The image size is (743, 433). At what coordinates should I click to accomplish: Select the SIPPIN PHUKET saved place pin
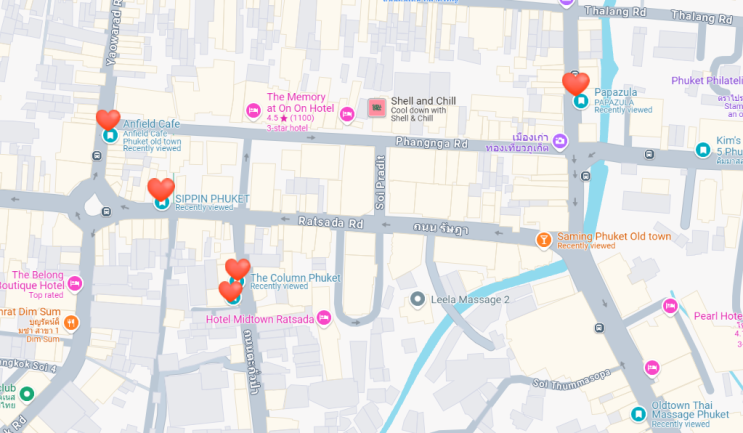(162, 203)
